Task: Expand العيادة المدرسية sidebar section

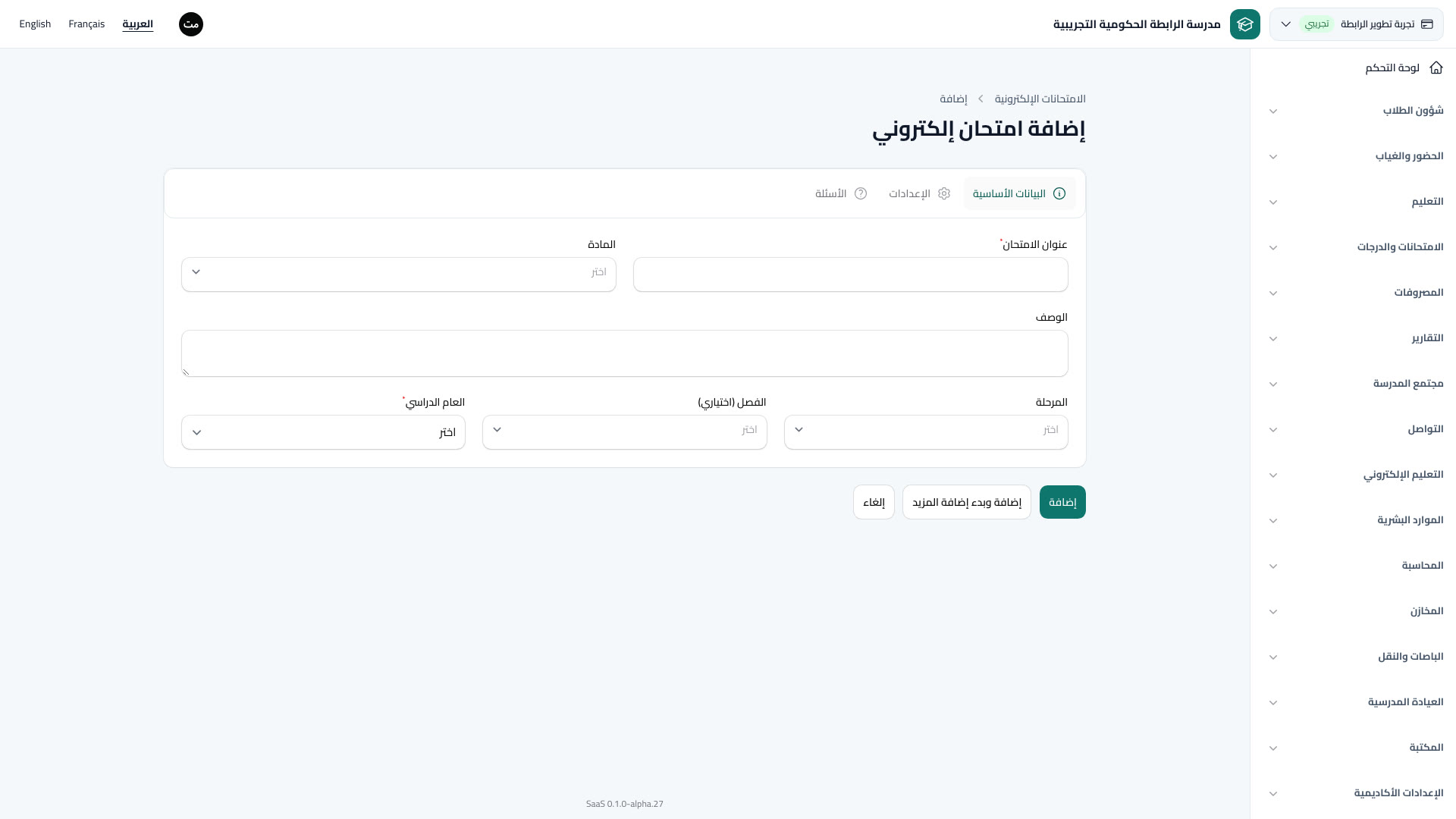Action: 1356,702
